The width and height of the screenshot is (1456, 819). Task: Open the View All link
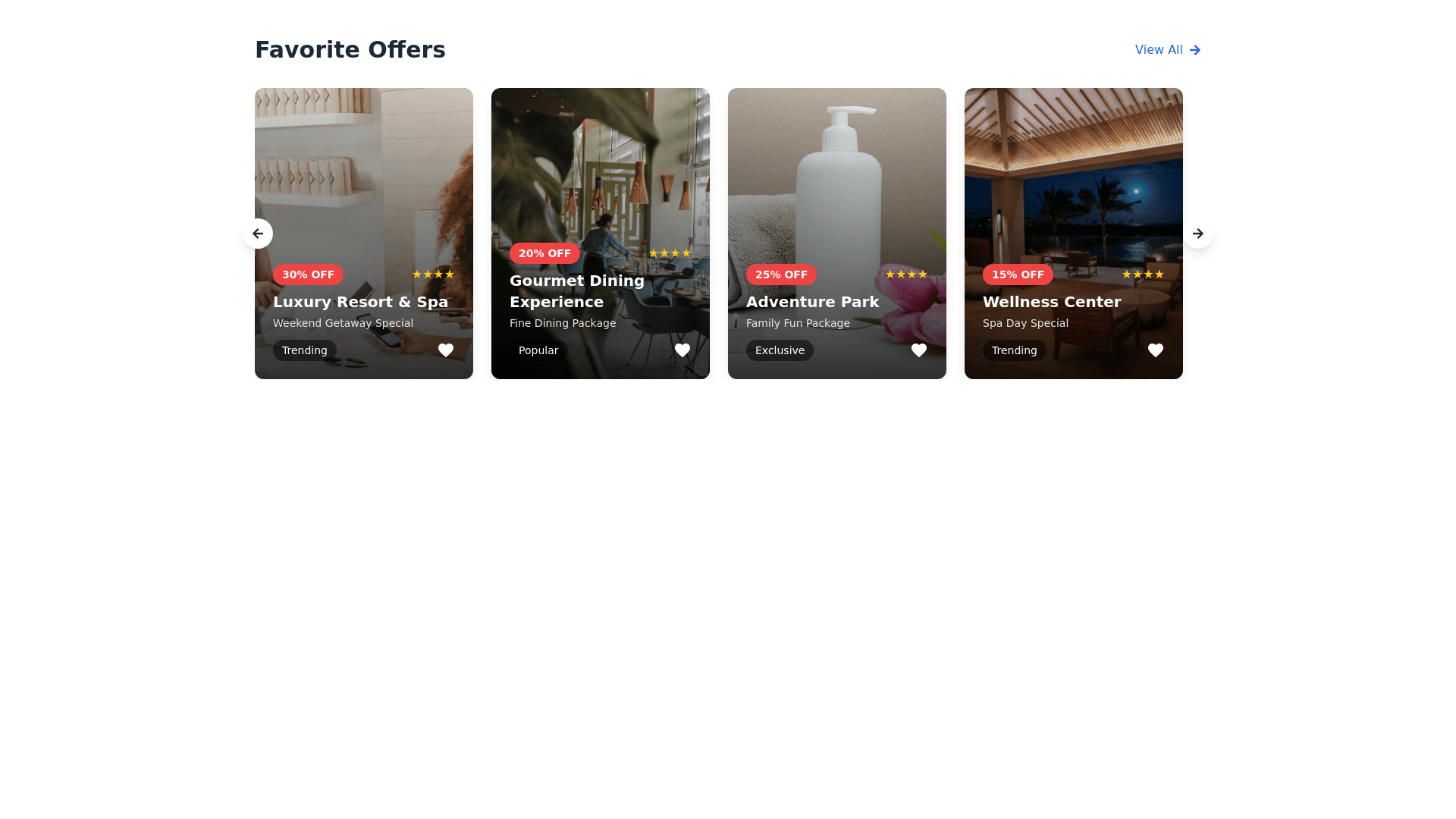click(1168, 50)
